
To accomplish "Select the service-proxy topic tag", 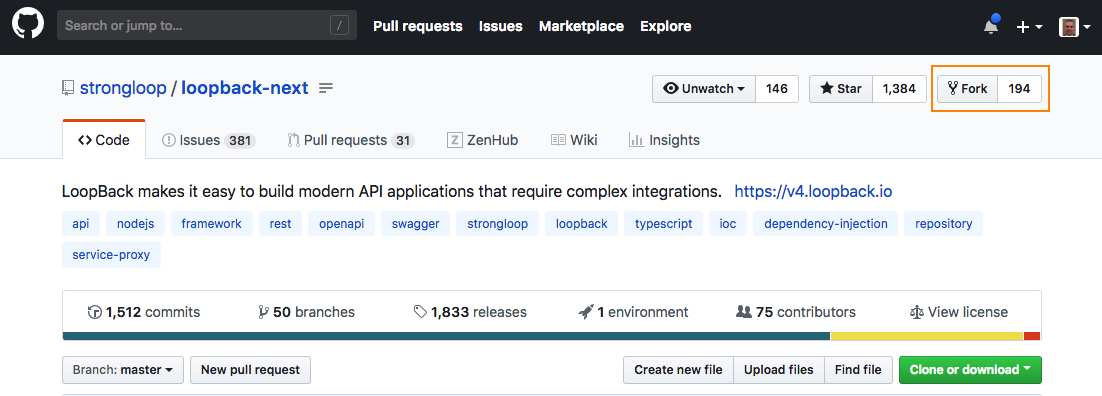I will point(111,255).
